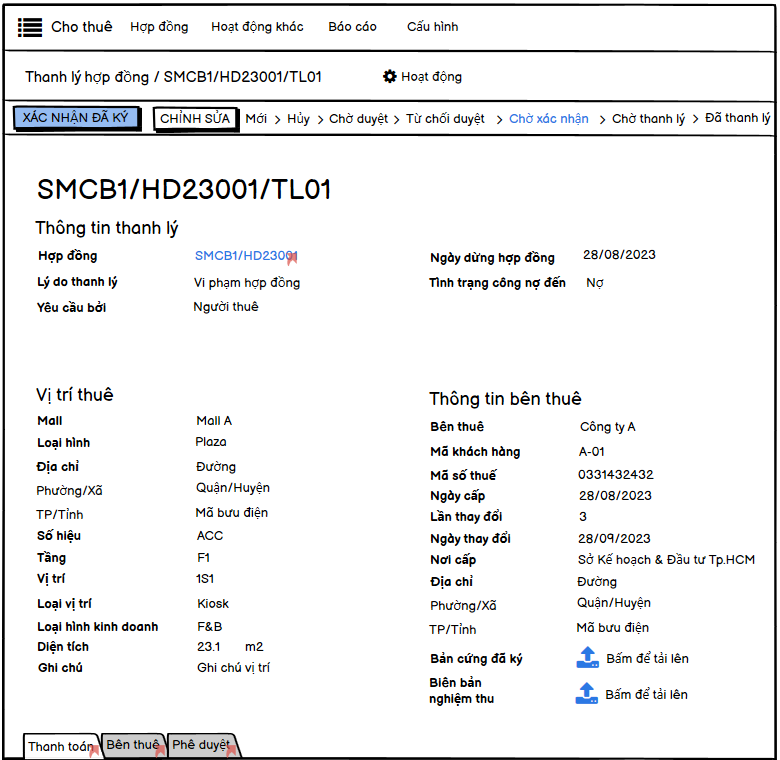Viewport: 780px width, 760px height.
Task: Click the F&B business type value
Action: pyautogui.click(x=209, y=627)
